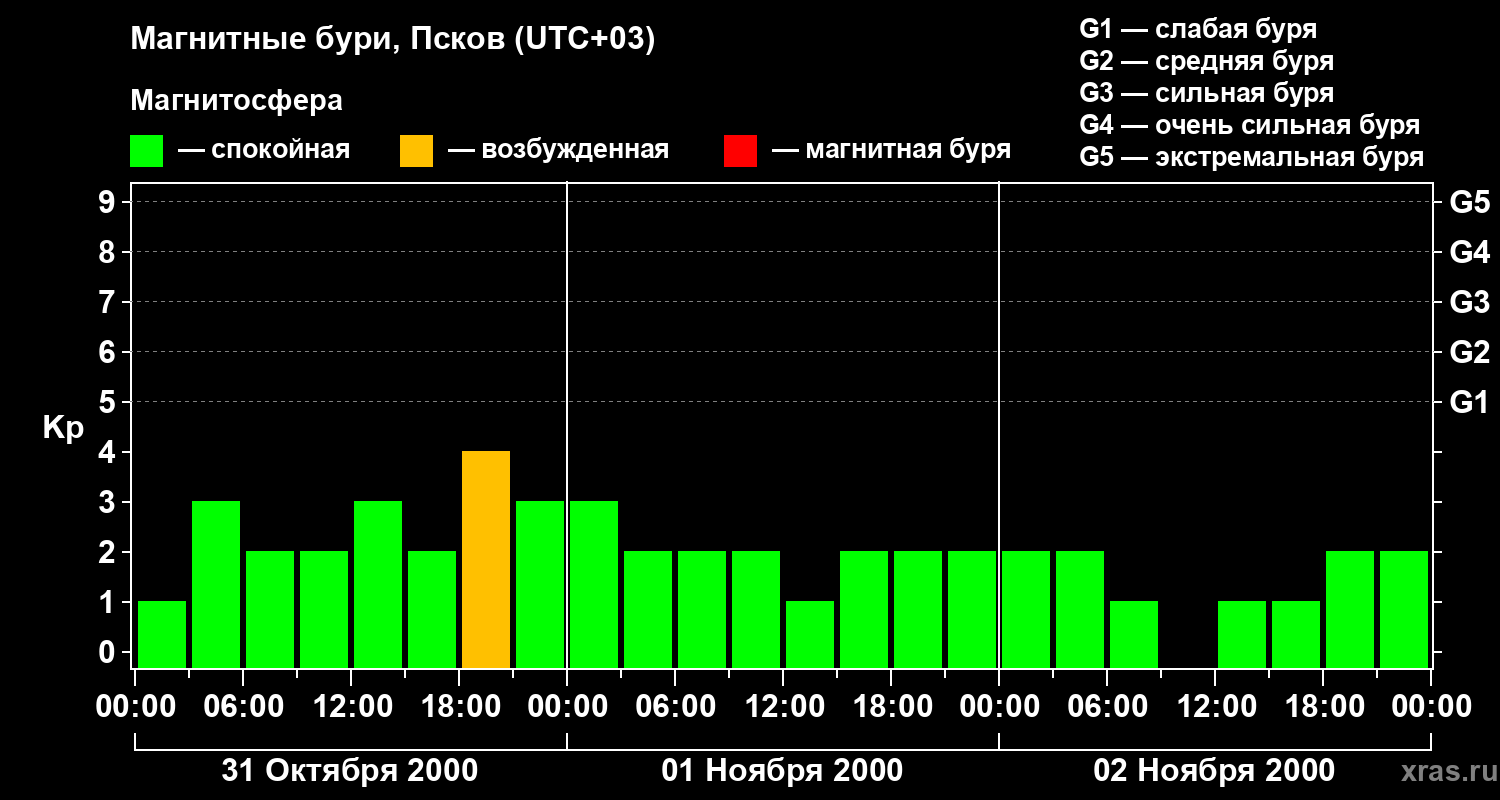Click the red 'магнитная буря' legend swatch
Image resolution: width=1500 pixels, height=800 pixels.
pos(741,151)
